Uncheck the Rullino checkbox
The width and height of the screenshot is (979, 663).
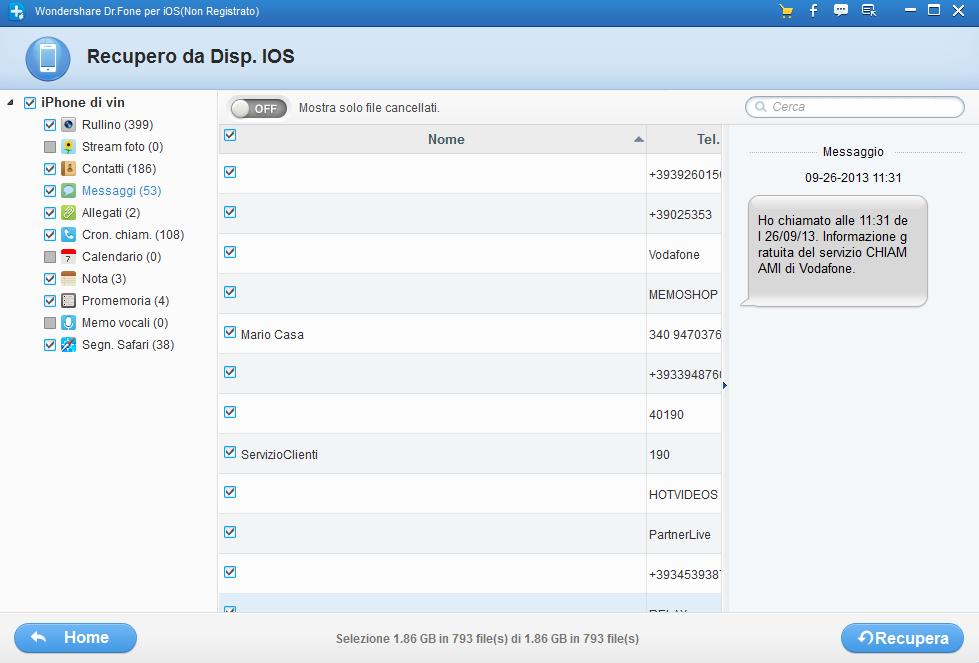50,125
